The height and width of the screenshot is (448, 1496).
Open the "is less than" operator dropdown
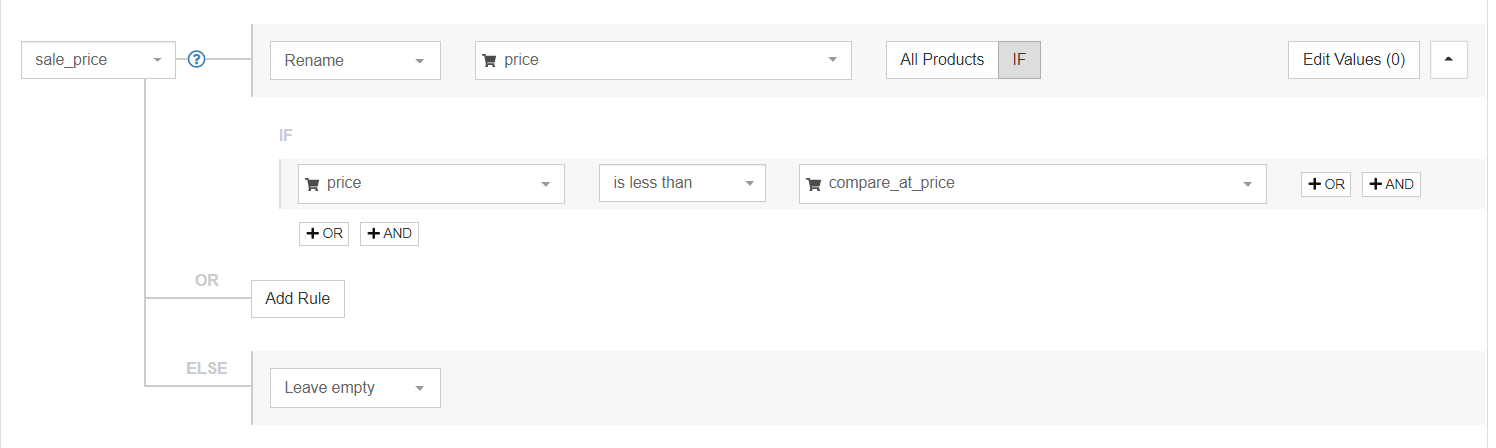click(682, 183)
